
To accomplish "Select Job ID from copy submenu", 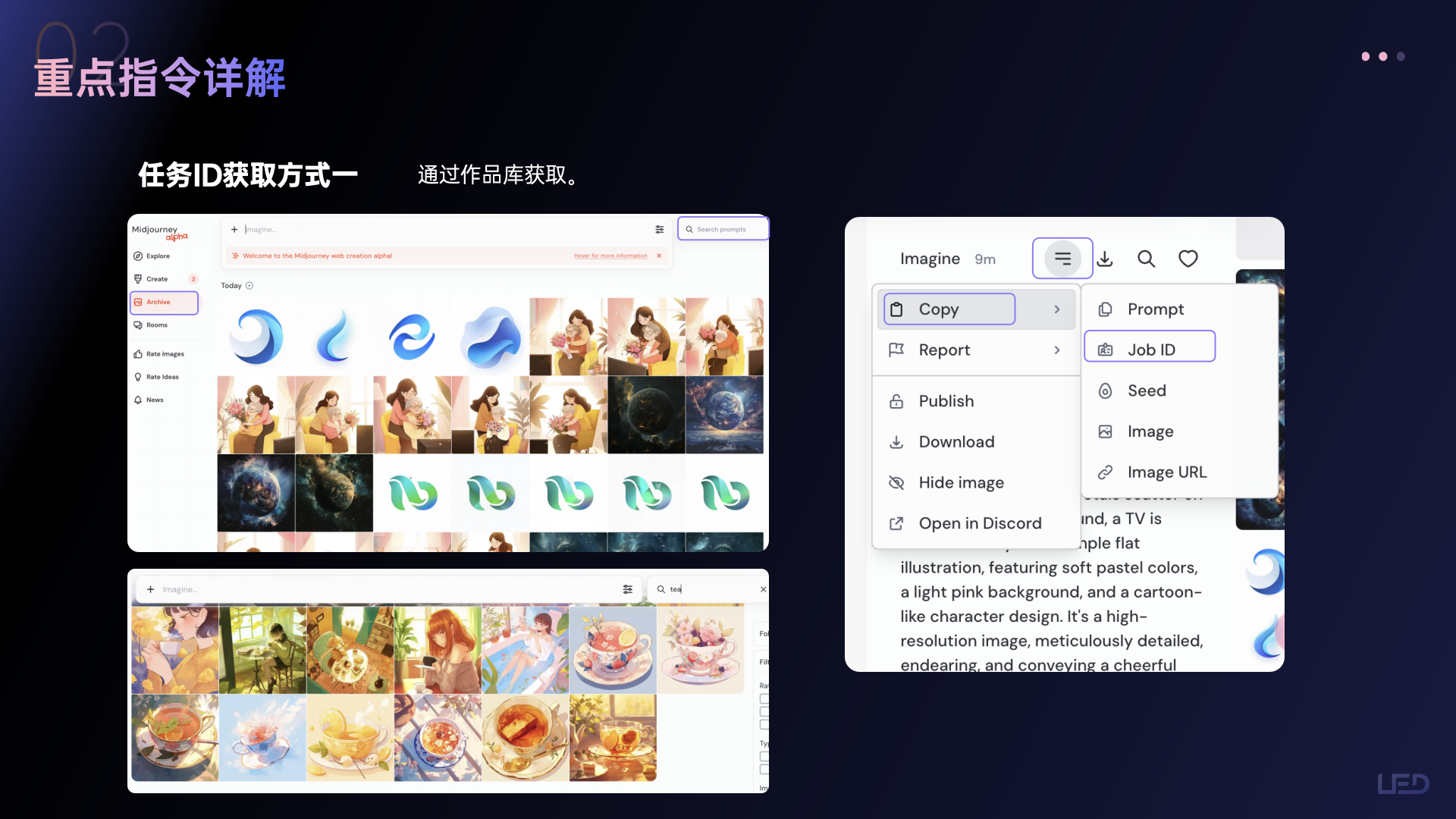I will pos(1150,350).
